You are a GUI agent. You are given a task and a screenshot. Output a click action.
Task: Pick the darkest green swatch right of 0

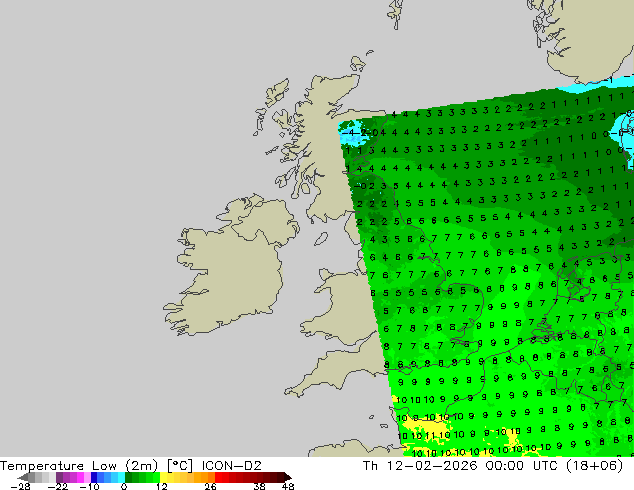click(x=129, y=477)
